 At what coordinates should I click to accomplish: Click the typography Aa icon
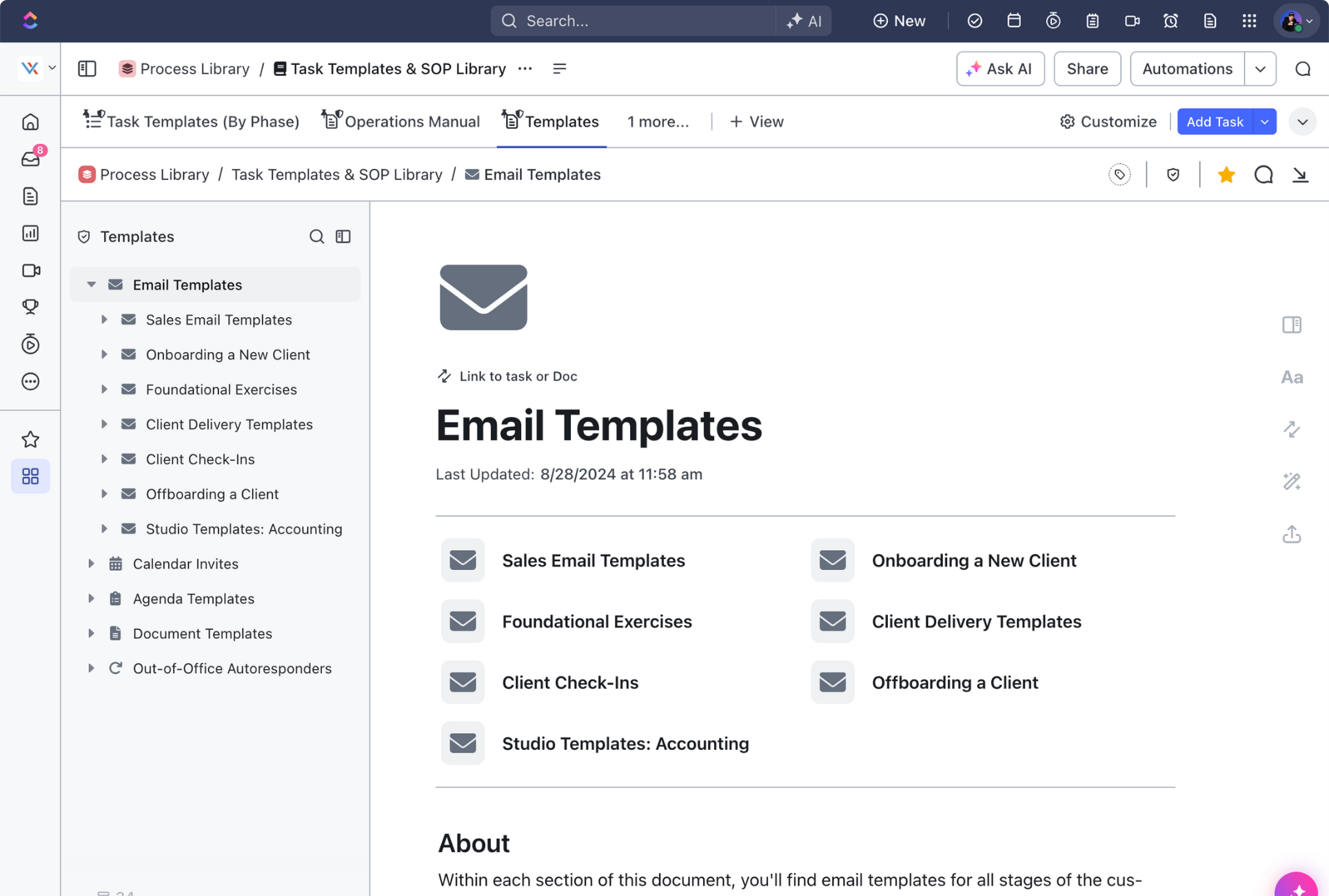click(1291, 377)
